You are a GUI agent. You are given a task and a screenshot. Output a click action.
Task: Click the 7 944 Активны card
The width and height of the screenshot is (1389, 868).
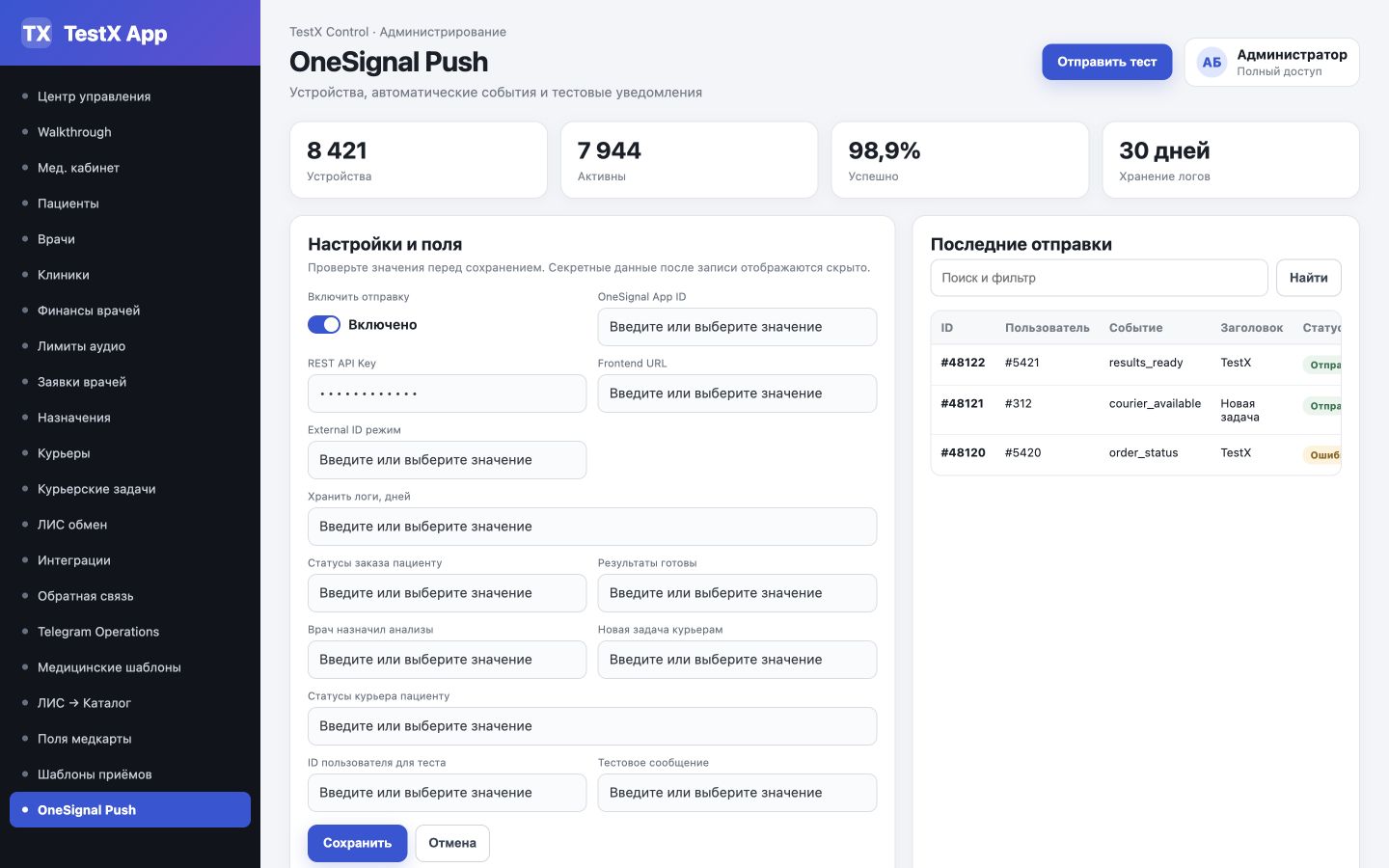[x=689, y=160]
